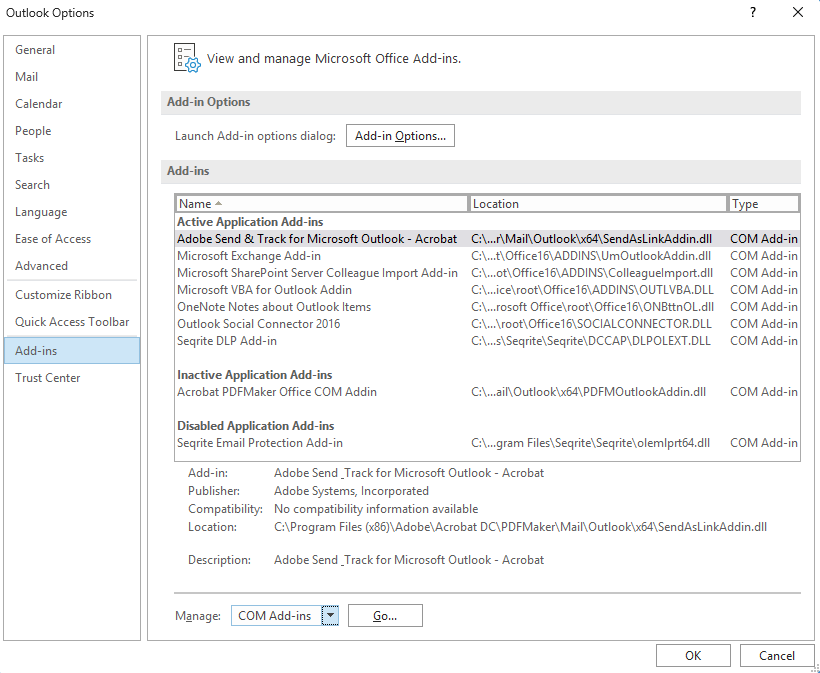
Task: Click the Office Add-ins management icon
Action: (186, 57)
